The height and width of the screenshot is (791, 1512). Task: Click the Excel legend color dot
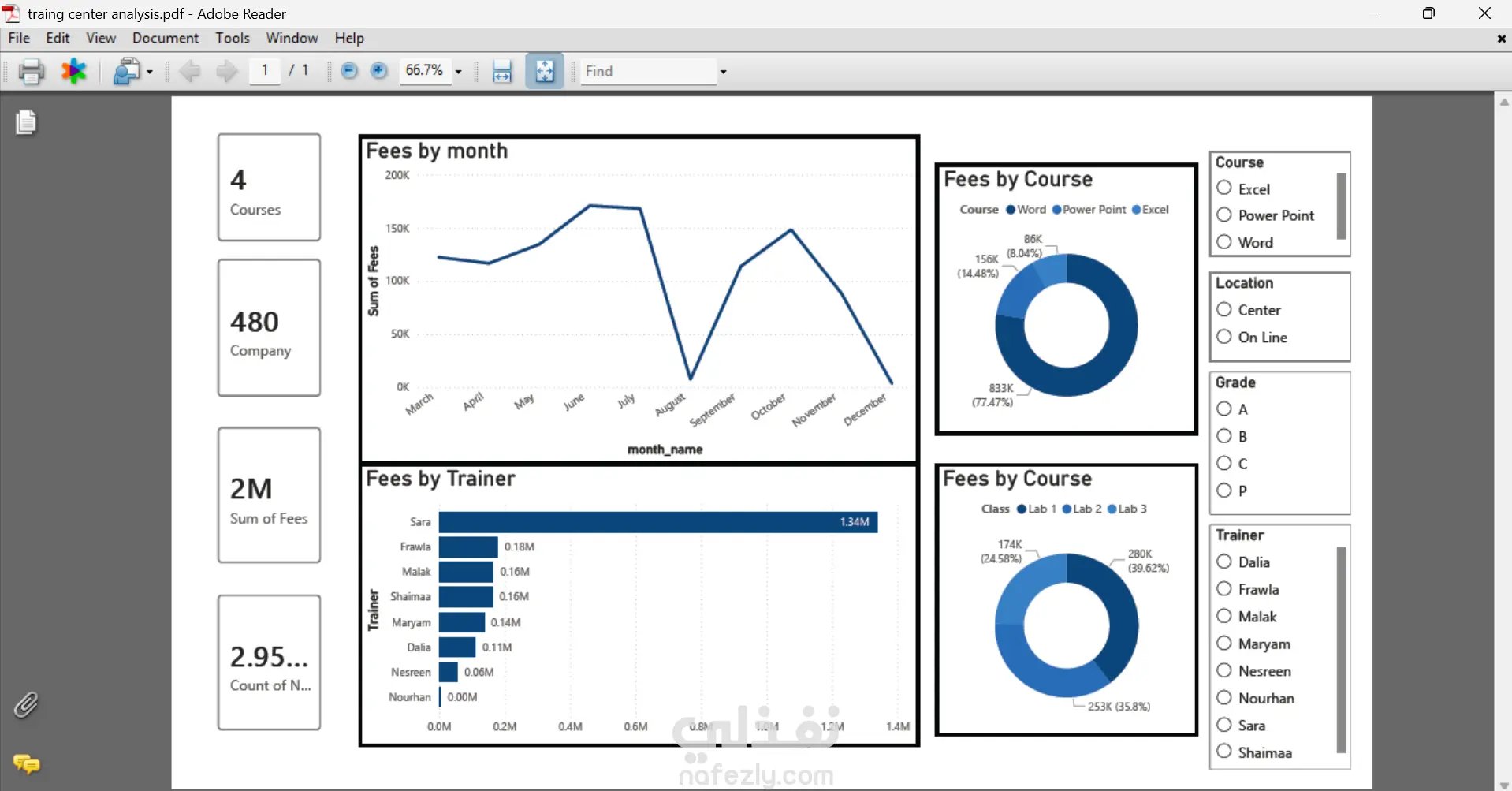[1136, 210]
